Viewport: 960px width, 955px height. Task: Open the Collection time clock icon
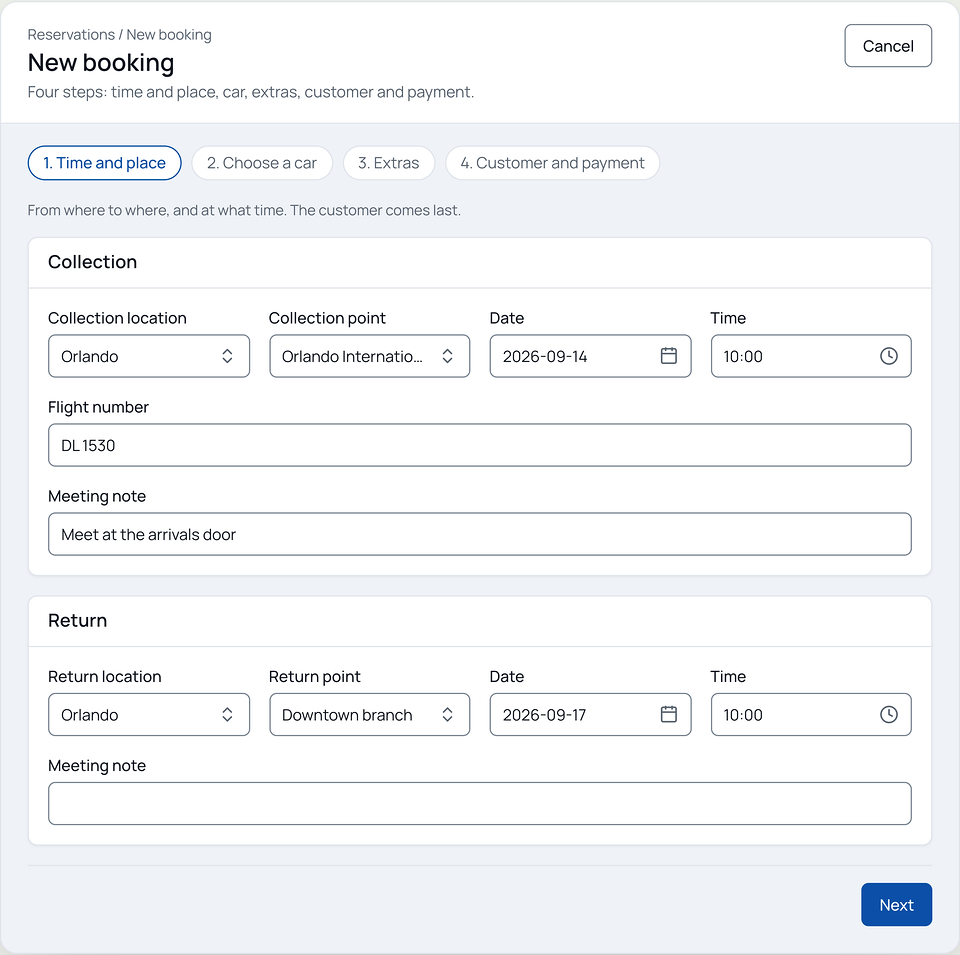pos(888,356)
